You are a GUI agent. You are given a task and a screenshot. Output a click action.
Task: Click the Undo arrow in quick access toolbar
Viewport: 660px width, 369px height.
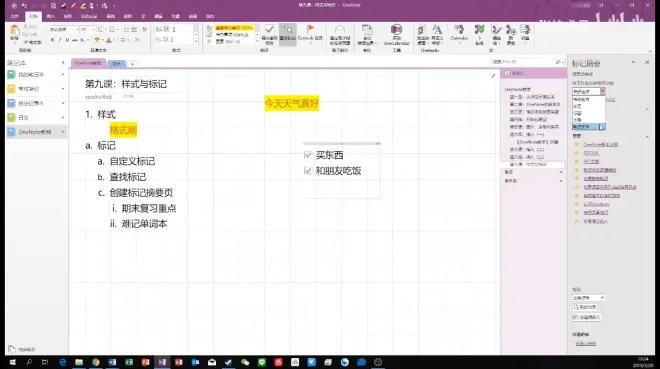click(24, 5)
